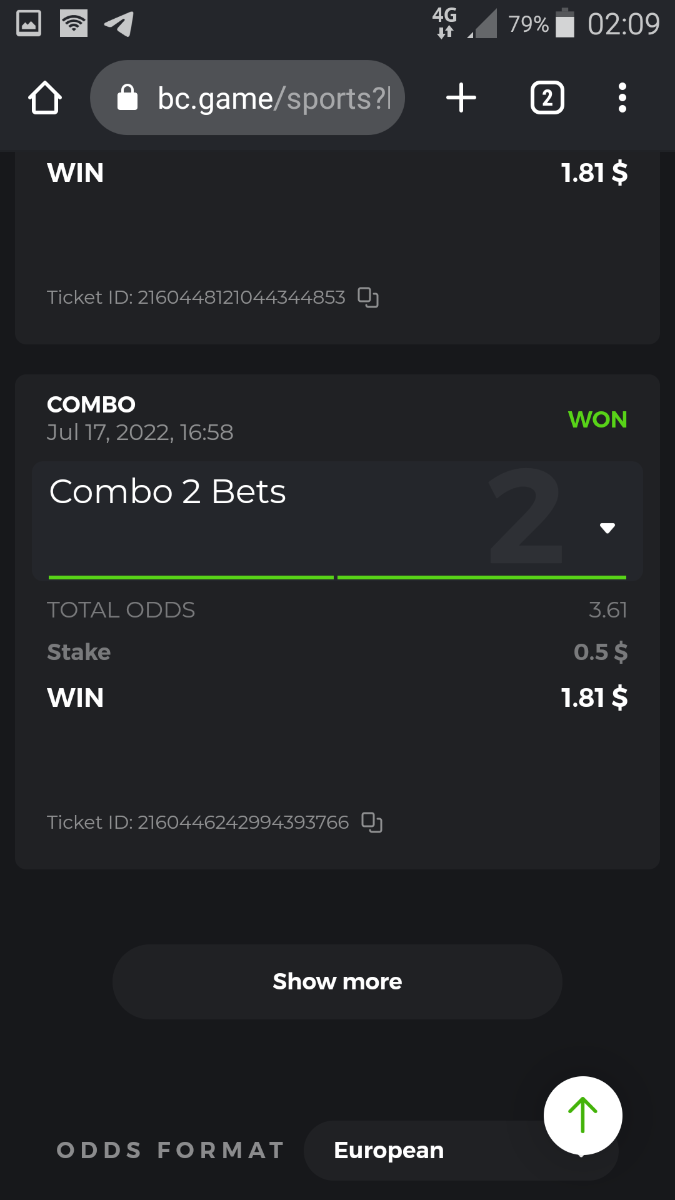The width and height of the screenshot is (675, 1200).
Task: Open the Telegram notification icon in status bar
Action: 118,23
